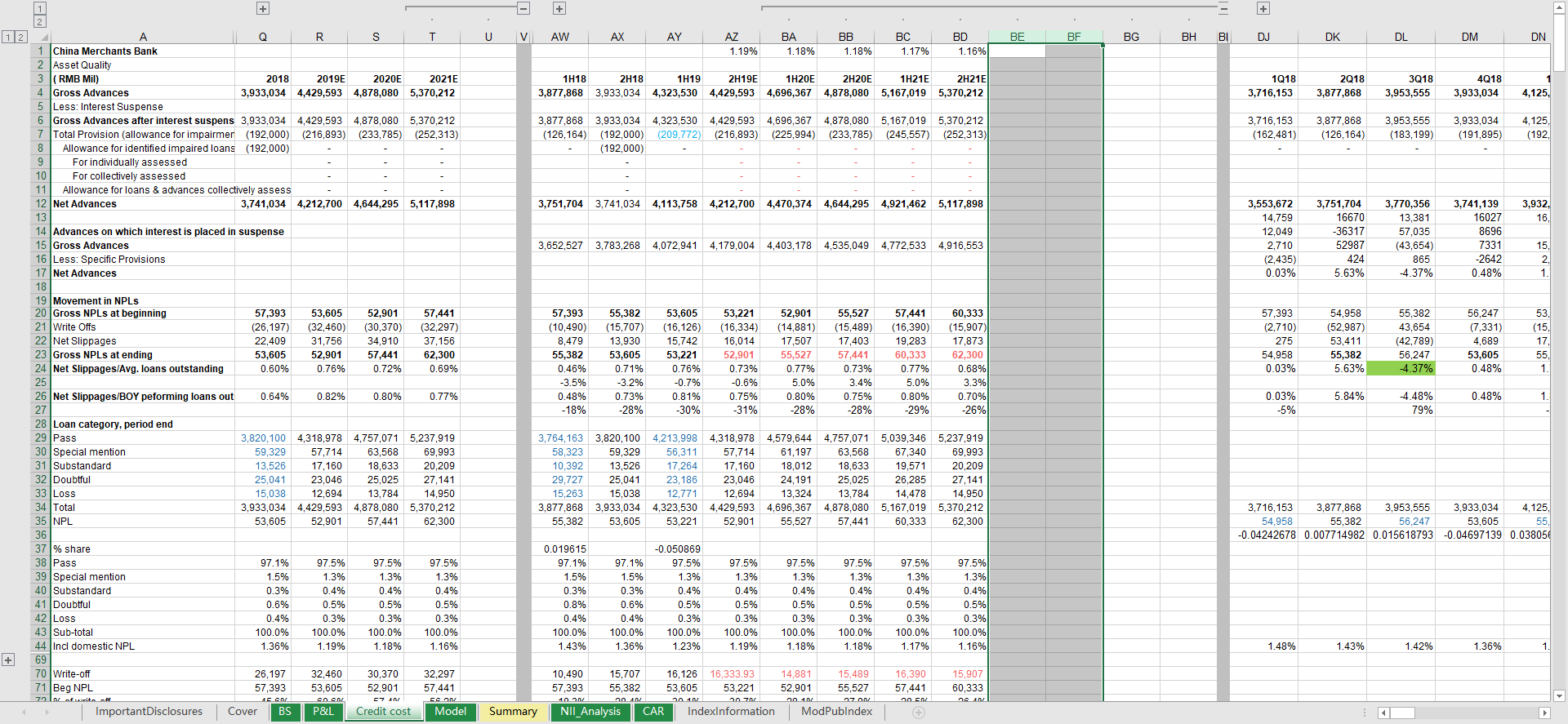Select row 12 header
1568x724 pixels.
[x=40, y=204]
